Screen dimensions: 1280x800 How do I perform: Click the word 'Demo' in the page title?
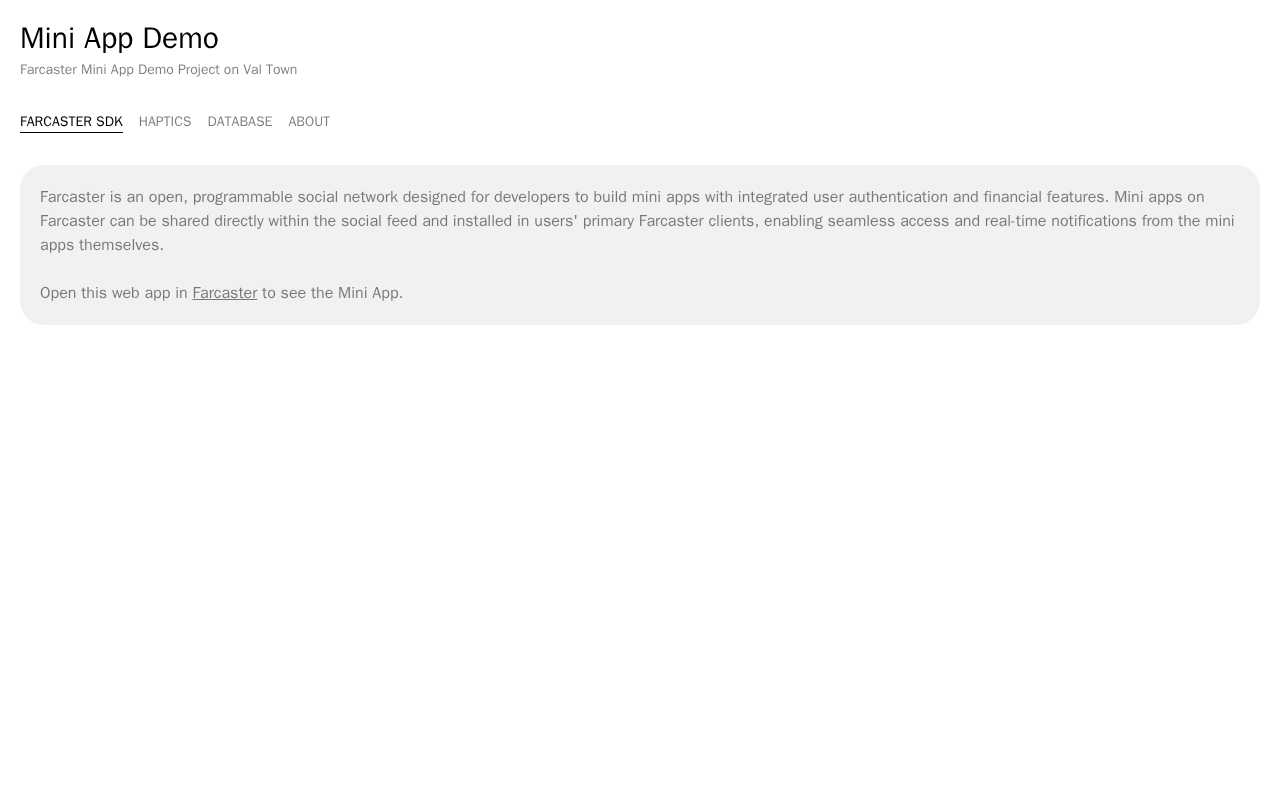coord(180,38)
